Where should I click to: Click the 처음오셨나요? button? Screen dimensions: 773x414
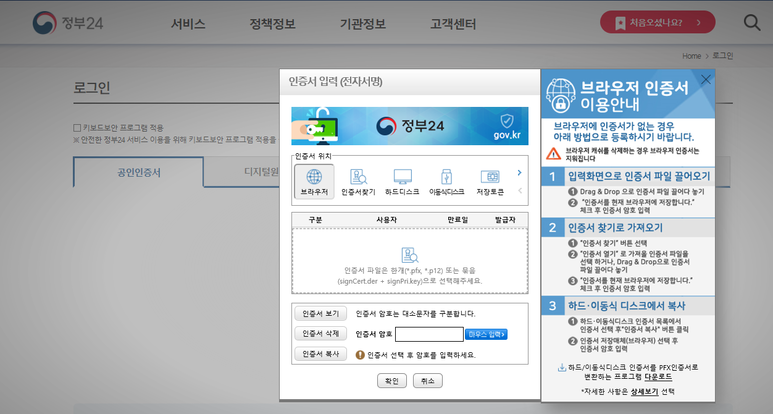[658, 22]
